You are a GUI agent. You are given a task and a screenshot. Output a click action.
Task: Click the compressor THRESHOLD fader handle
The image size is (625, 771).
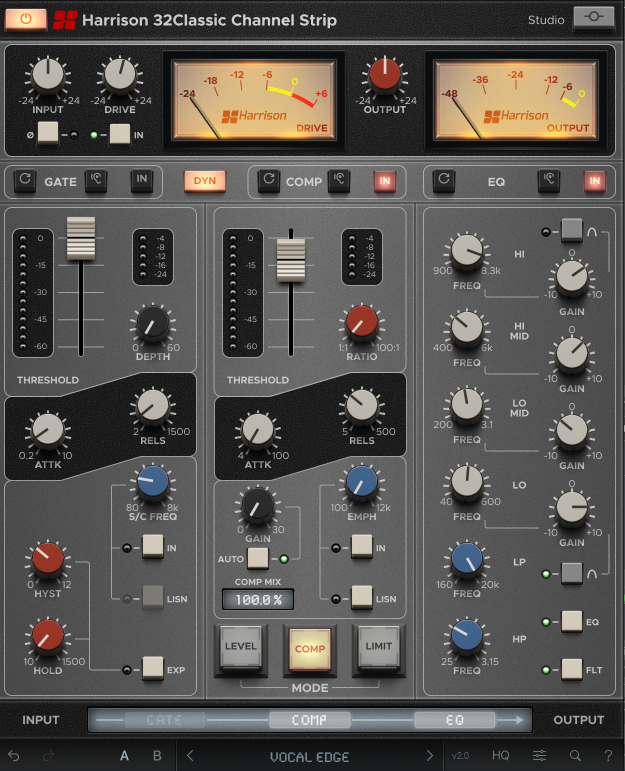pyautogui.click(x=291, y=260)
